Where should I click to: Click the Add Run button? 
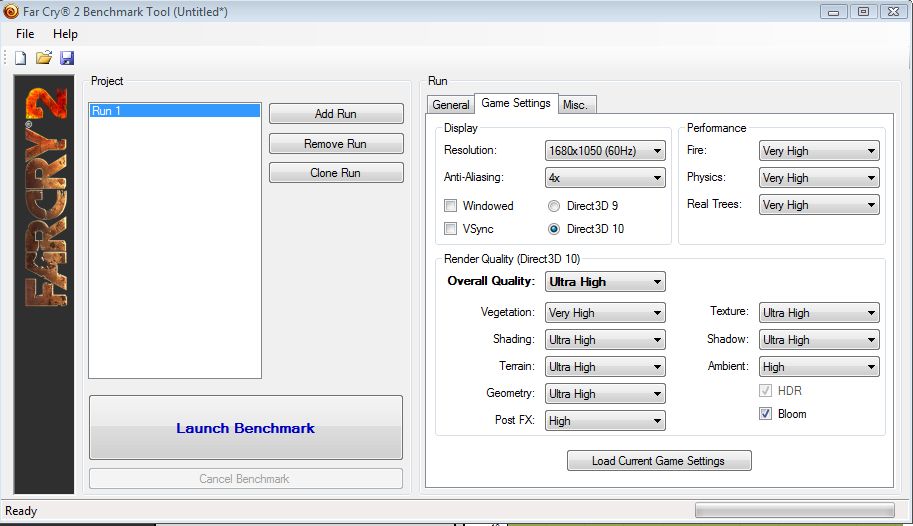[336, 114]
